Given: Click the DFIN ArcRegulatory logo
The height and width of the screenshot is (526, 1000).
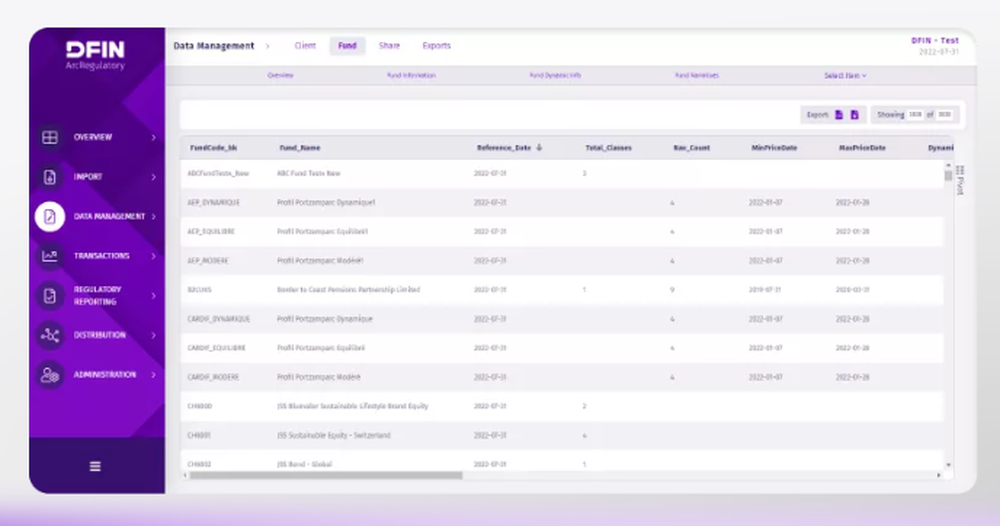Looking at the screenshot, I should 95,55.
